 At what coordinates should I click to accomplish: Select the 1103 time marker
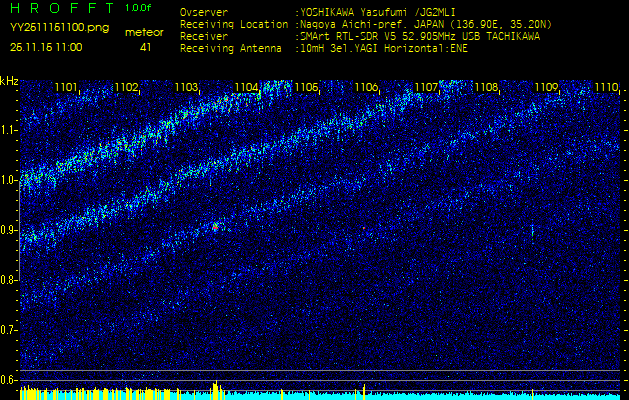pos(186,88)
